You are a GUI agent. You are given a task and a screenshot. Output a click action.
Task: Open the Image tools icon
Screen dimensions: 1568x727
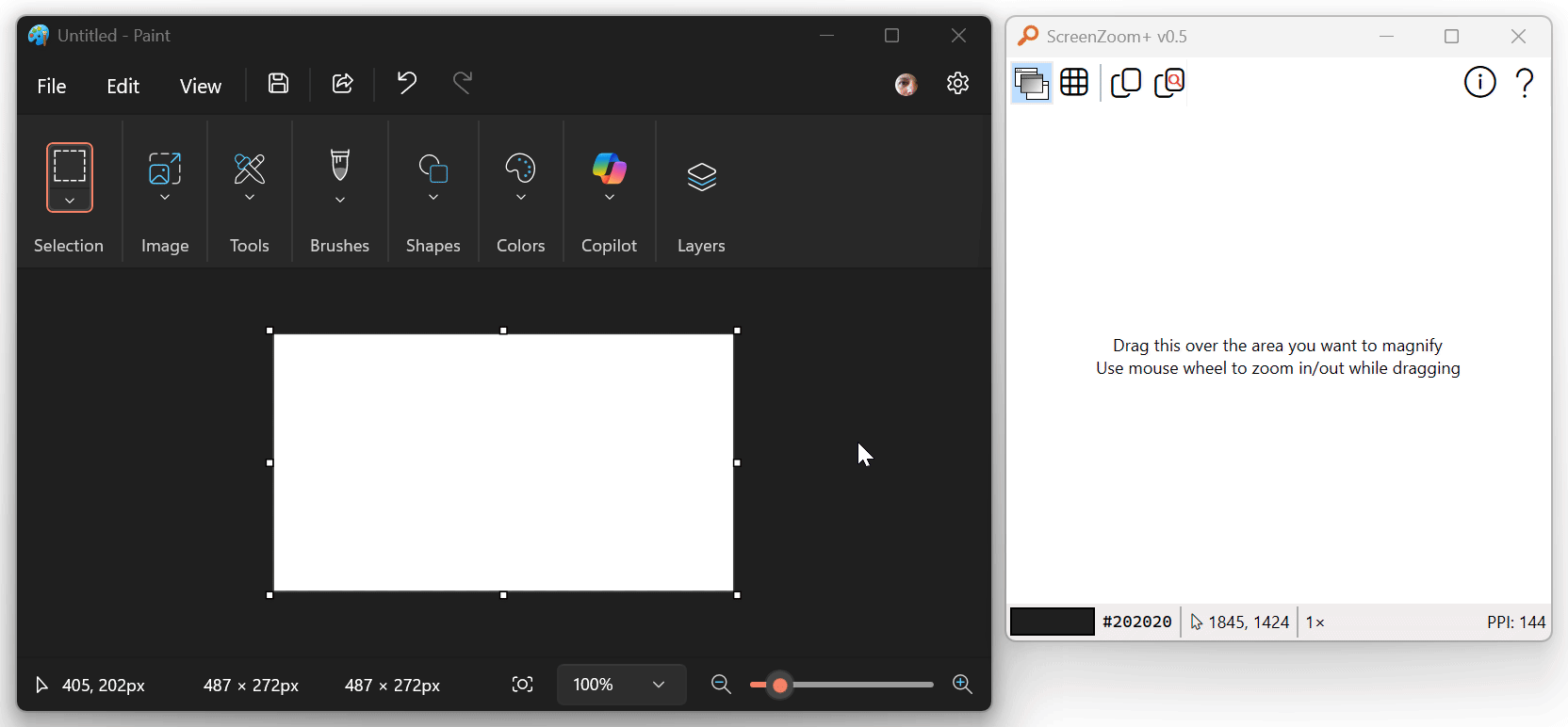pyautogui.click(x=165, y=169)
